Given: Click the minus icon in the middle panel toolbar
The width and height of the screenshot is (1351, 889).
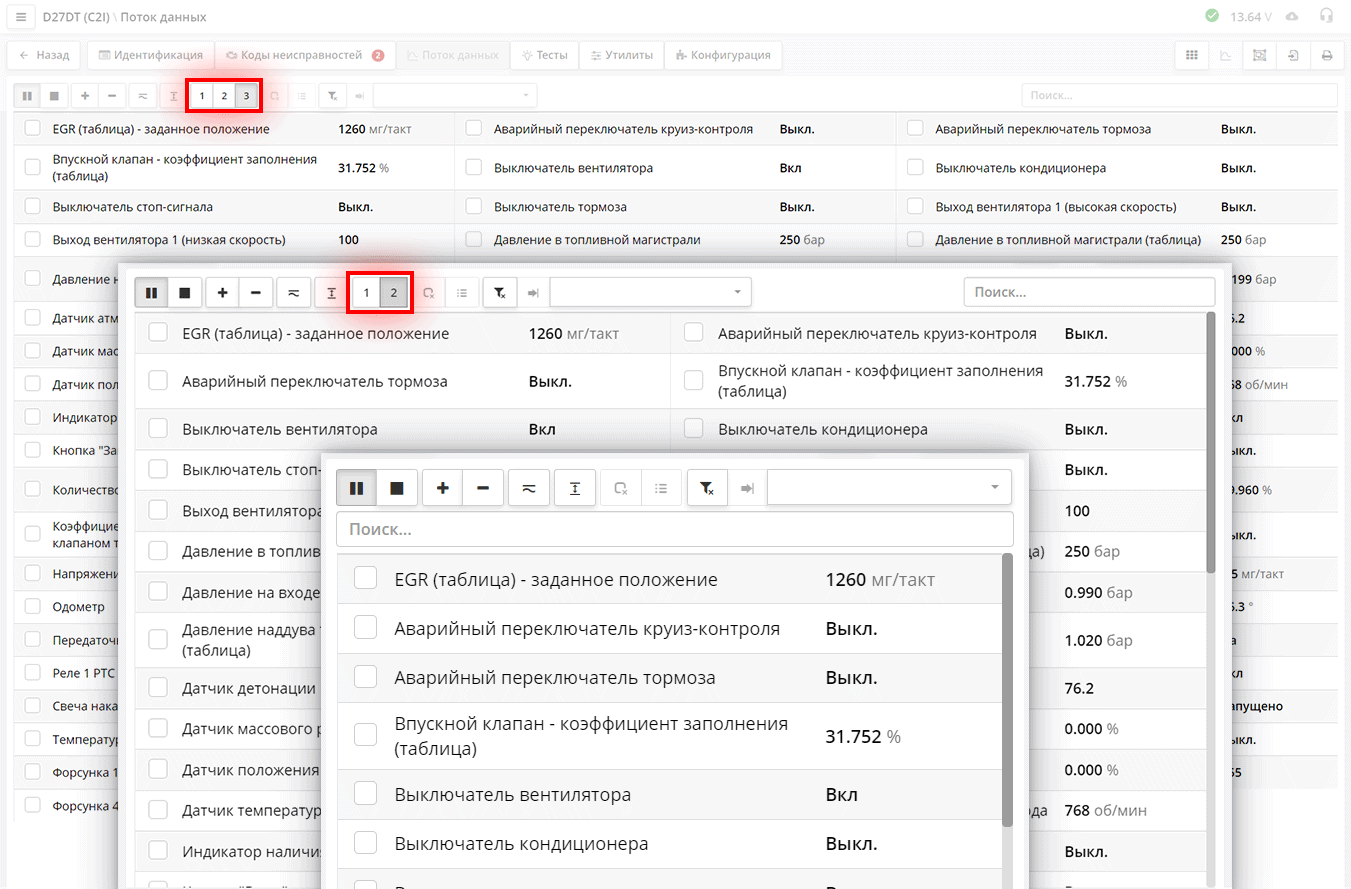Looking at the screenshot, I should click(x=256, y=293).
